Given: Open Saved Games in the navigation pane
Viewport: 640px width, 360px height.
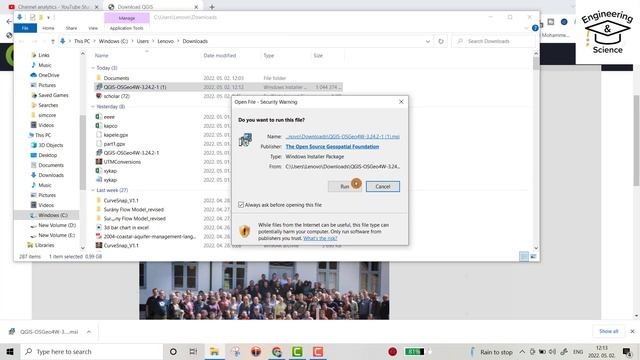Looking at the screenshot, I should [x=53, y=95].
